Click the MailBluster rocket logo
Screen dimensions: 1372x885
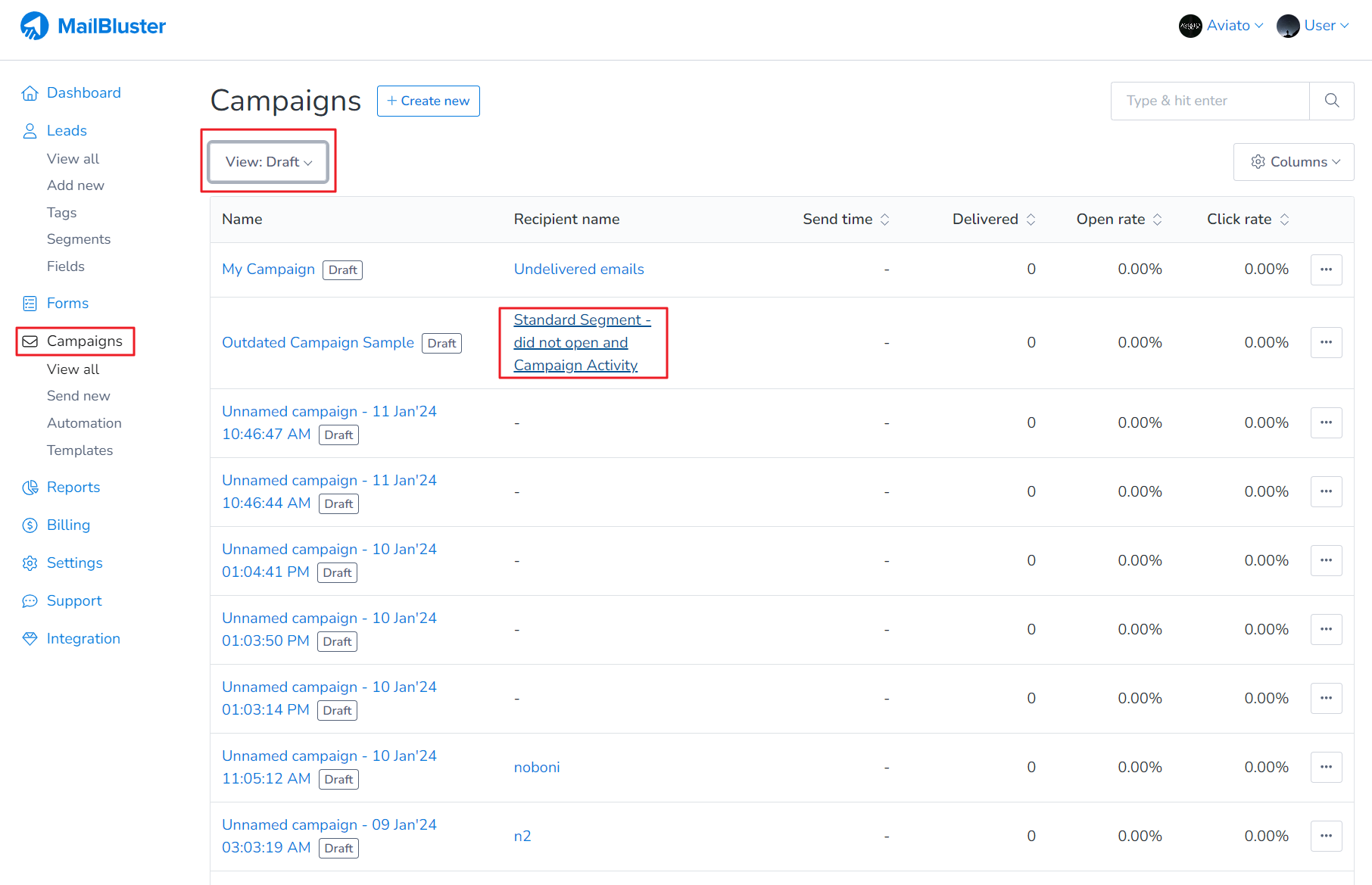(x=34, y=26)
